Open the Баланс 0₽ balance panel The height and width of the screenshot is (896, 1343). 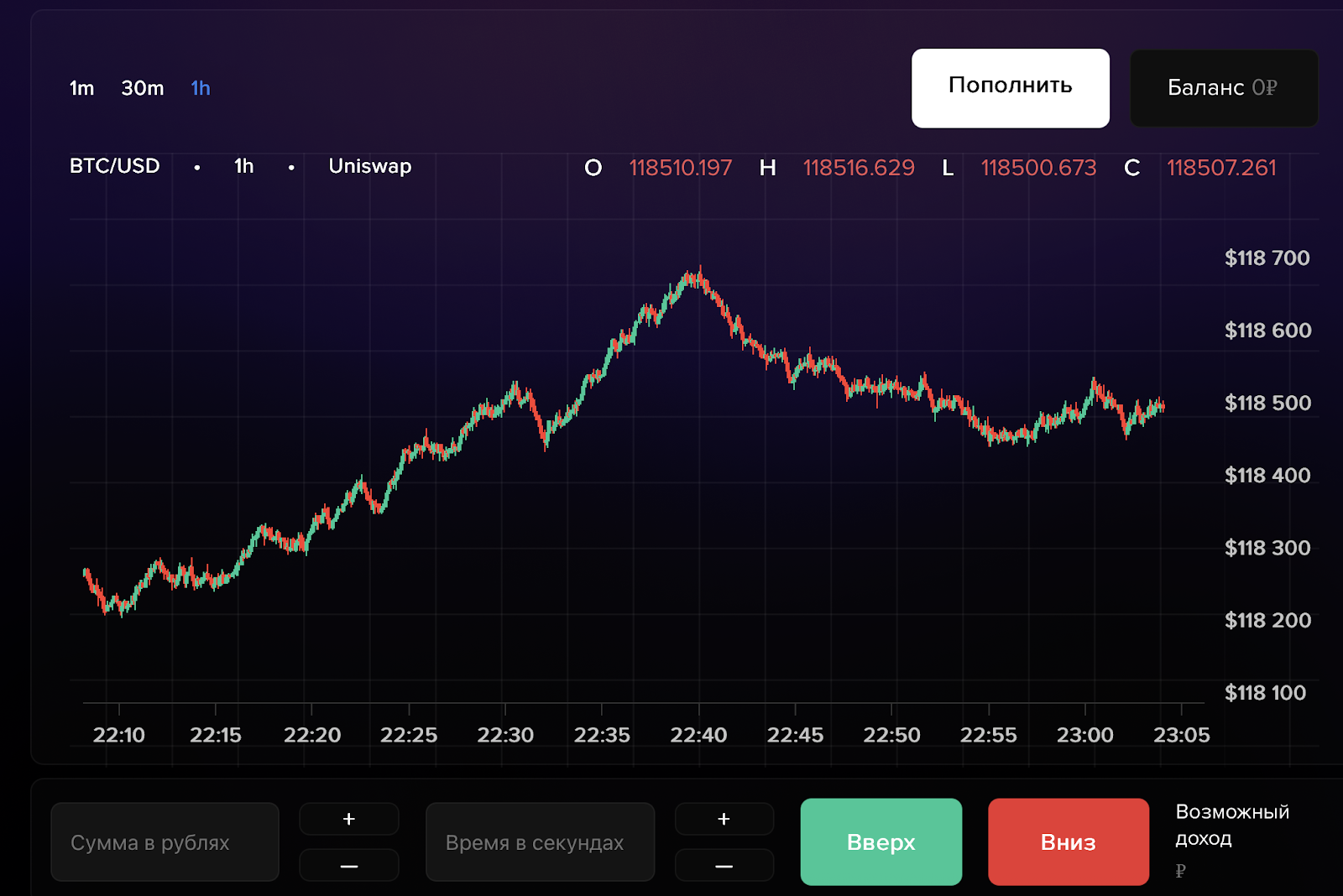click(x=1224, y=88)
